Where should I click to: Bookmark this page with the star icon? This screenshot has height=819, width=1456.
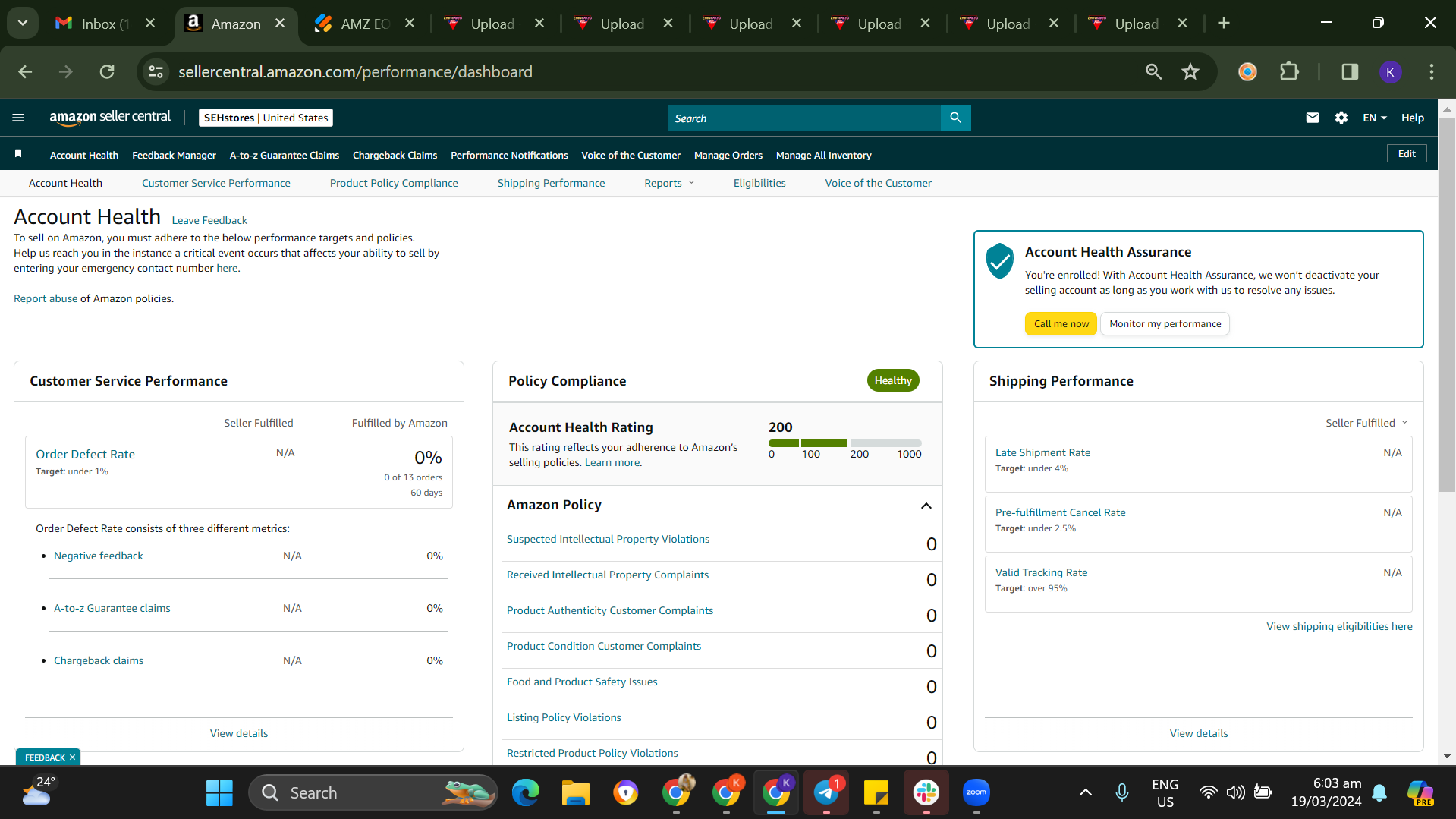pos(1190,71)
